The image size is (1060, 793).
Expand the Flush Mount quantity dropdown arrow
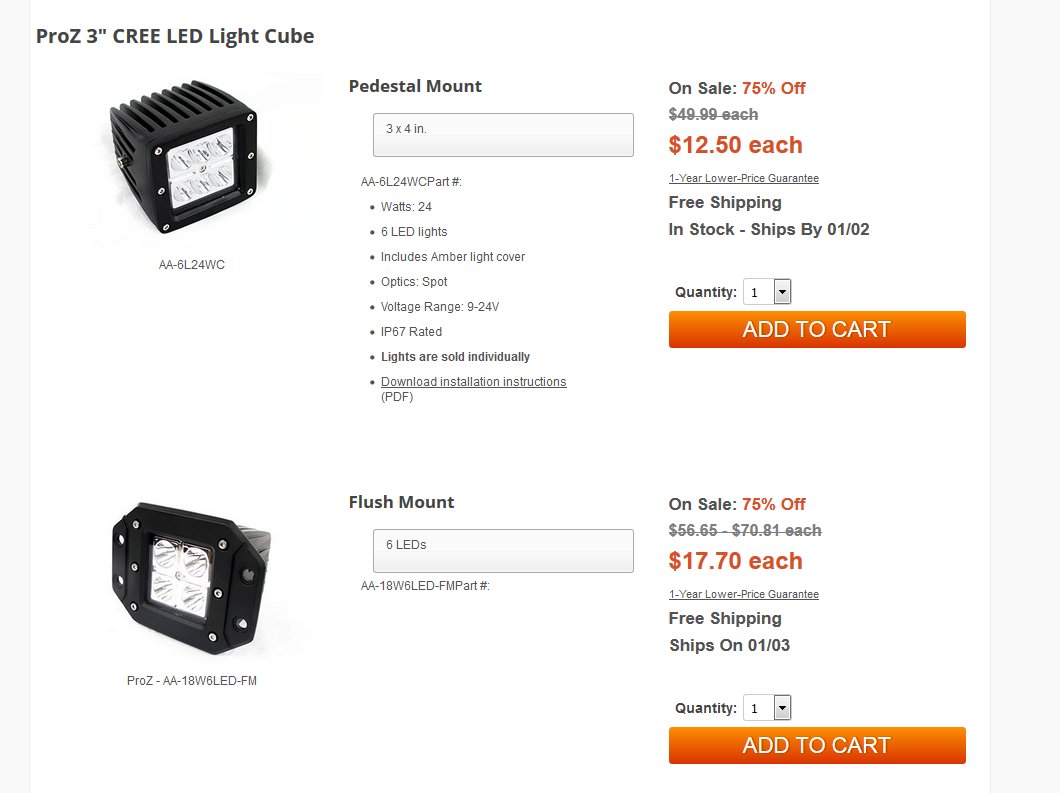point(782,708)
